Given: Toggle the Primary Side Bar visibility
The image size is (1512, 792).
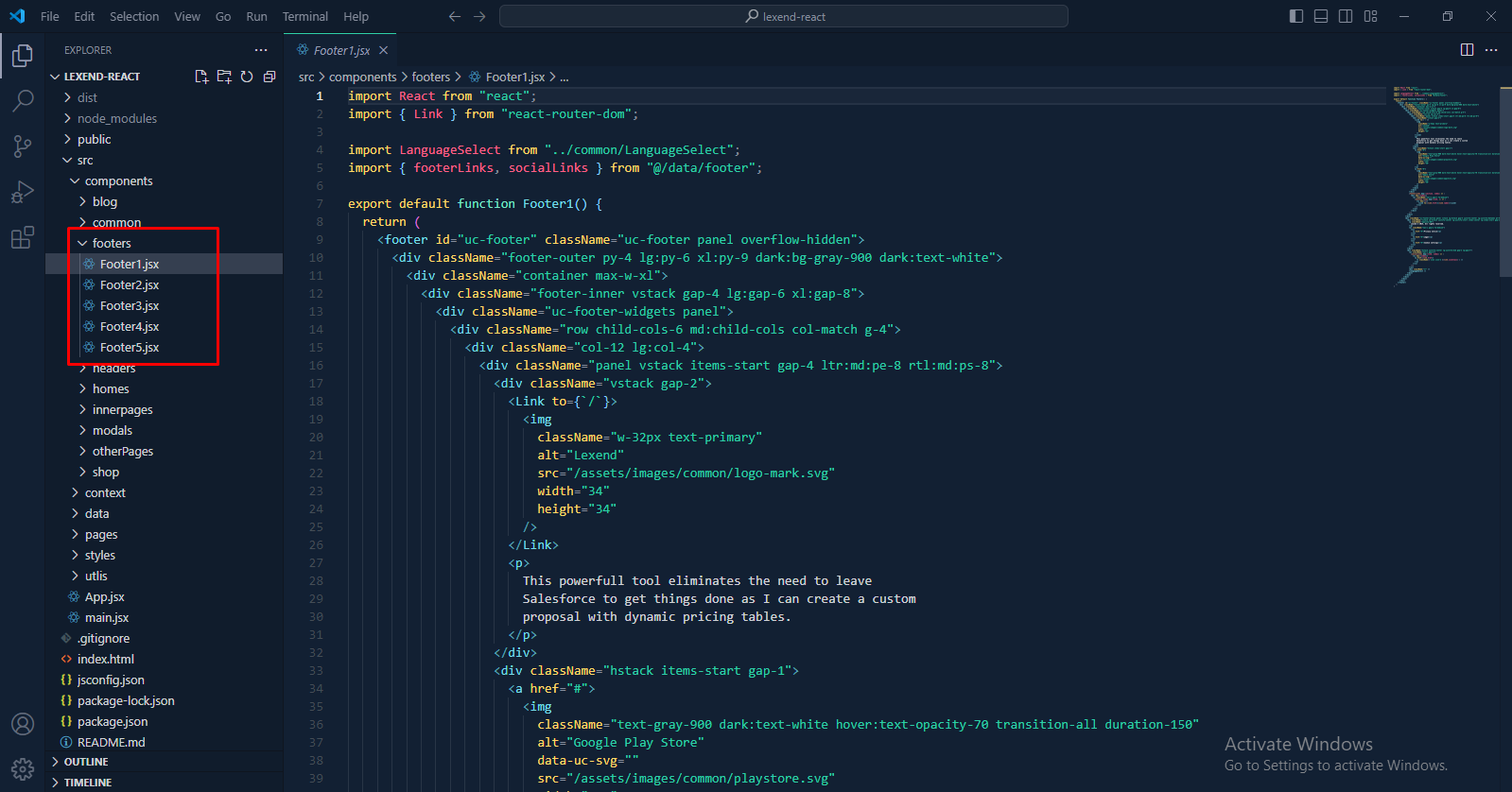Looking at the screenshot, I should tap(1296, 16).
